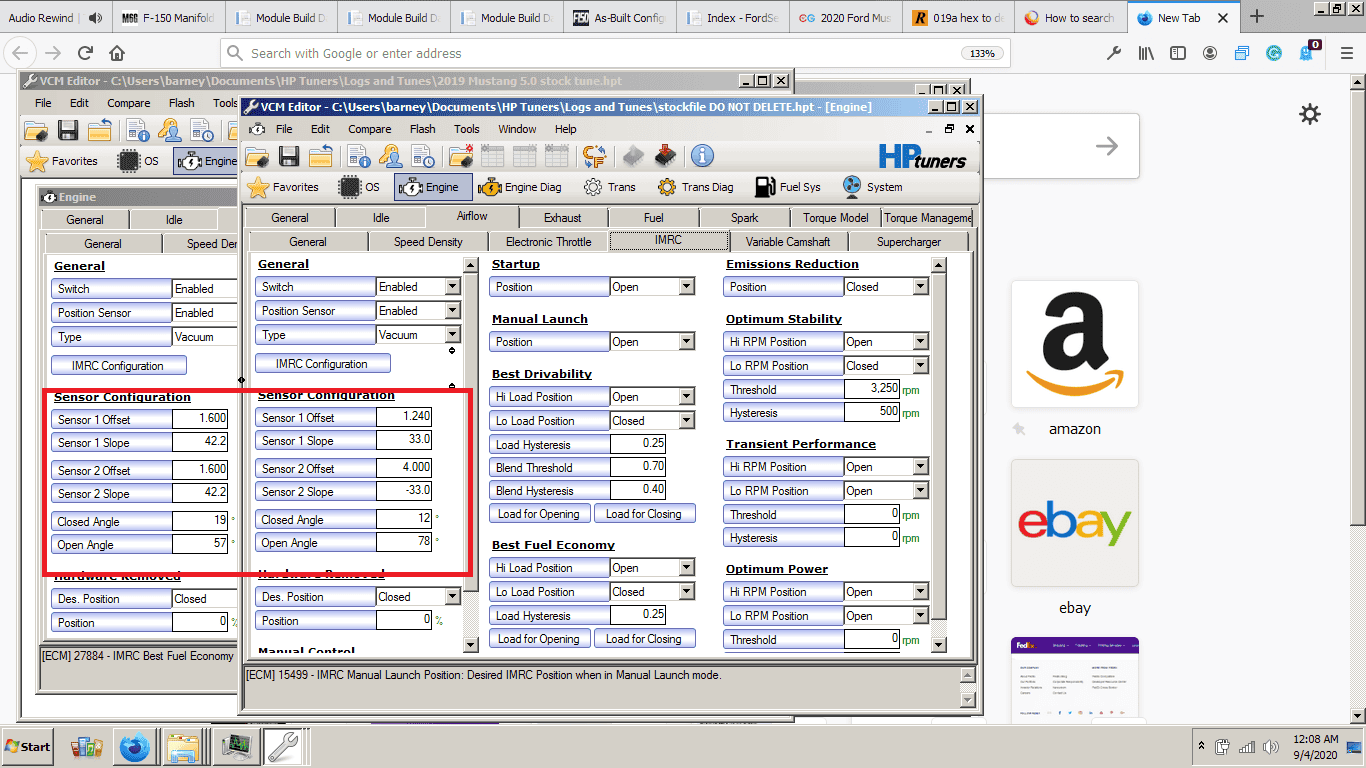Screen dimensions: 1366x768
Task: Open the Manual Launch Position dropdown
Action: pyautogui.click(x=686, y=342)
